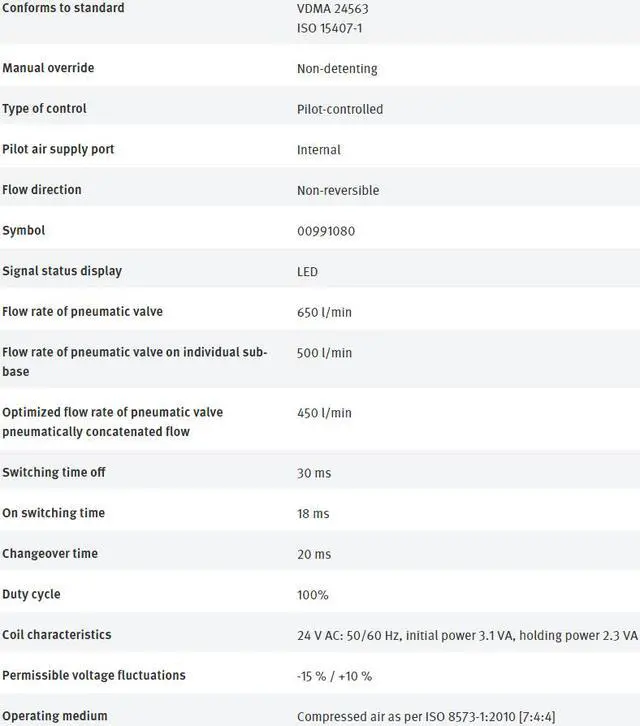Click the "Manual override" row label

(48, 68)
